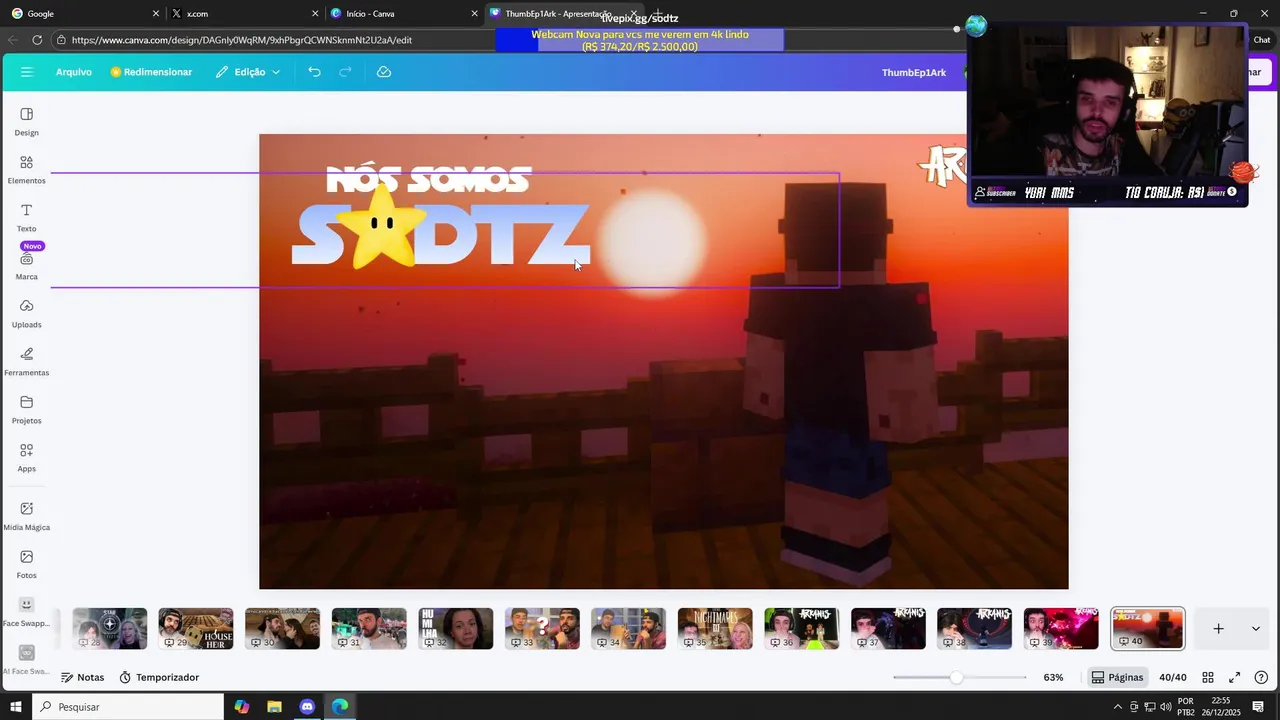This screenshot has width=1280, height=720.
Task: Add a new page with plus button
Action: click(1218, 628)
